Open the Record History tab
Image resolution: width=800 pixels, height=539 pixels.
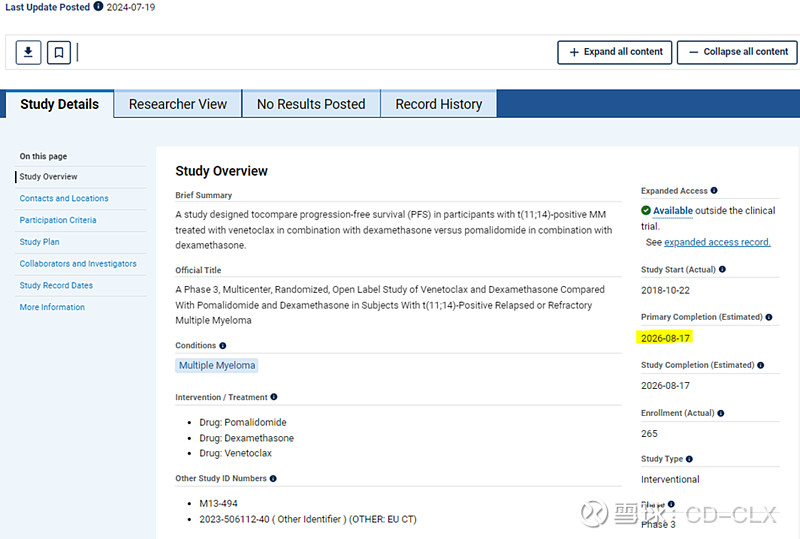pos(438,104)
